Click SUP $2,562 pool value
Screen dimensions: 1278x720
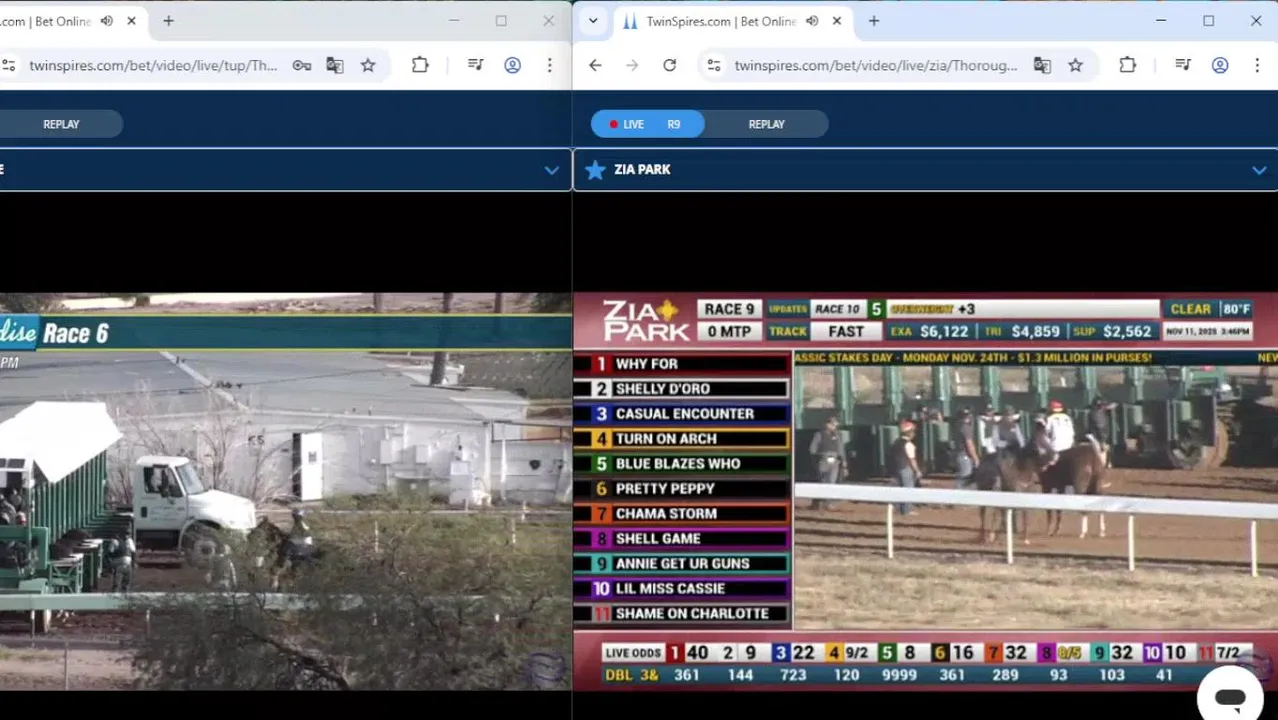pyautogui.click(x=1113, y=331)
